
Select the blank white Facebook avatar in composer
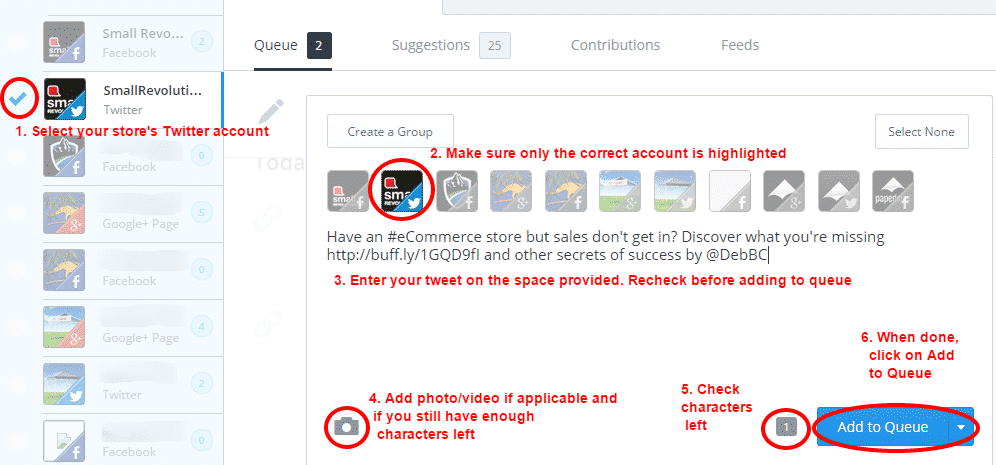[x=729, y=191]
